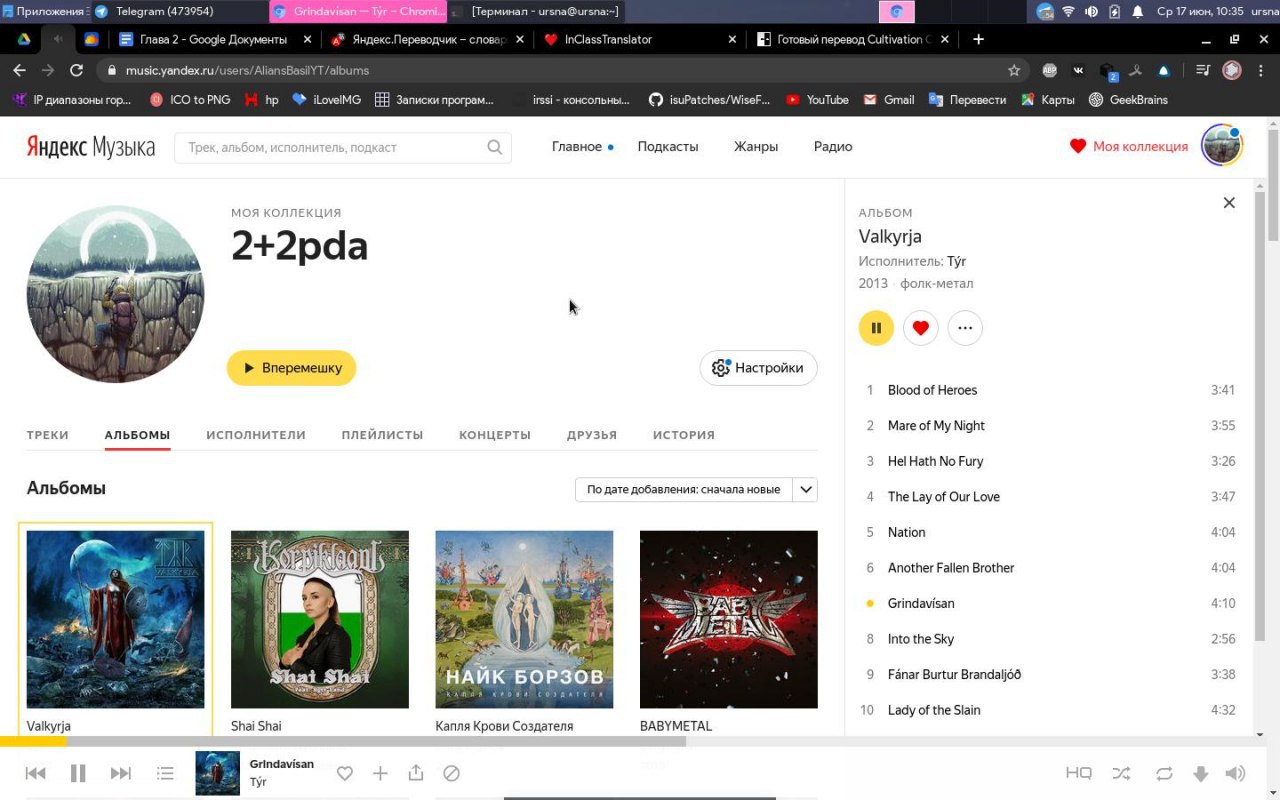1280x800 pixels.
Task: Dislike current track with block icon
Action: pos(451,773)
